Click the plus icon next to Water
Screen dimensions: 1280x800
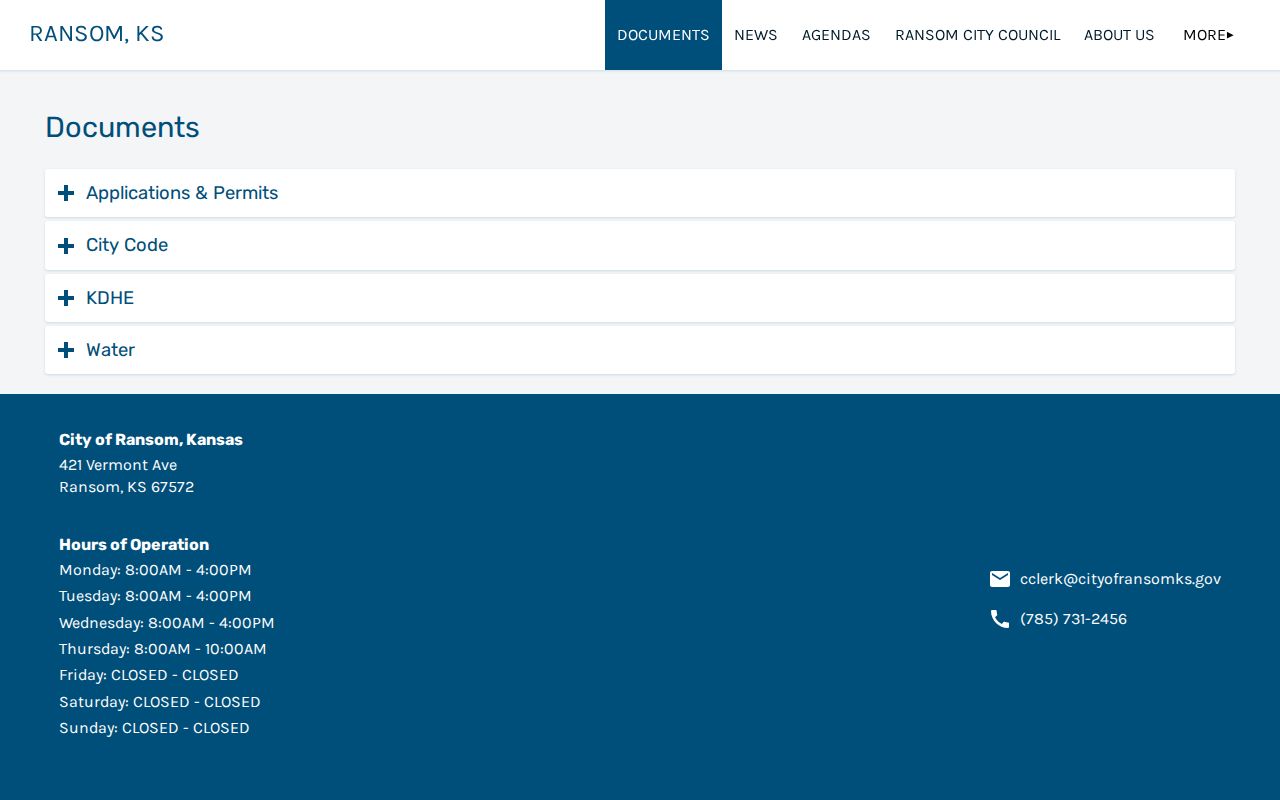click(66, 350)
